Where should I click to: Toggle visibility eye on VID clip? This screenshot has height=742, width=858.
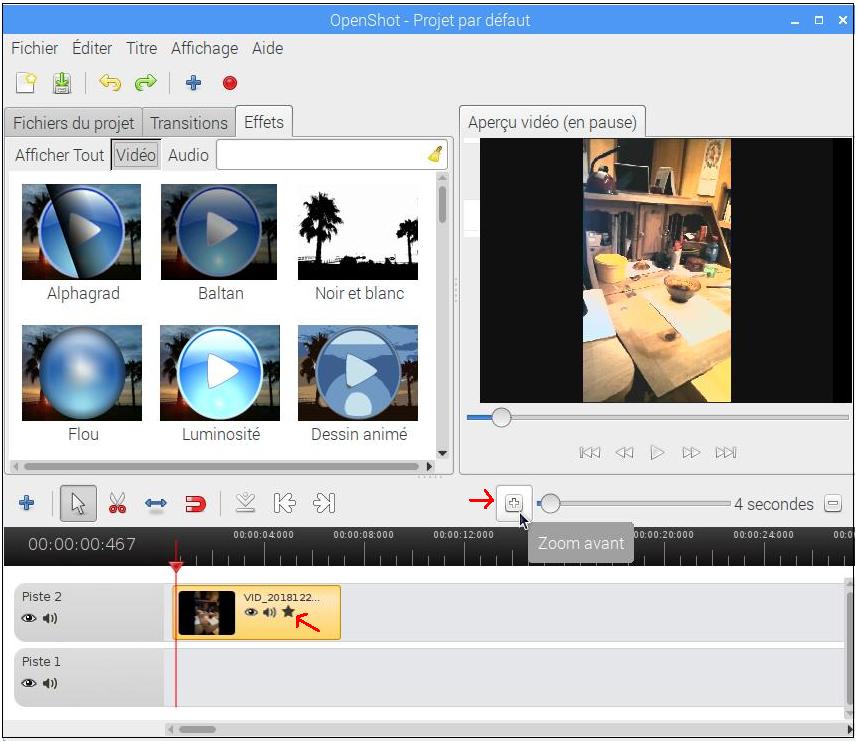pos(251,612)
